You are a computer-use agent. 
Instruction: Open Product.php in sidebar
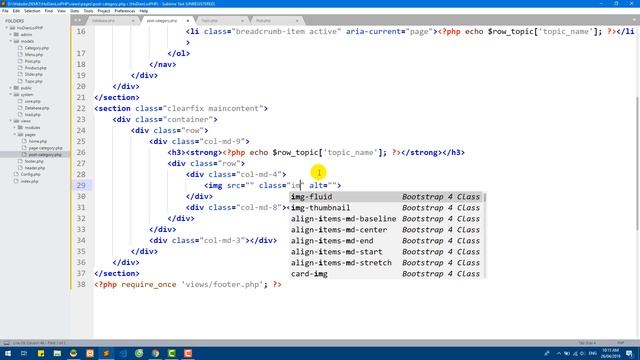click(35, 68)
